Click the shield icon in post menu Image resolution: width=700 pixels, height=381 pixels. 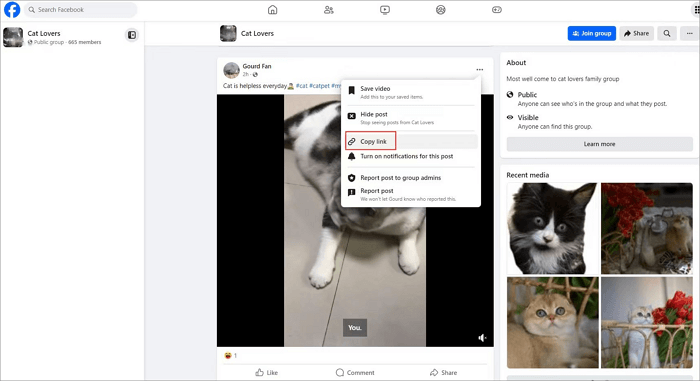pos(352,178)
